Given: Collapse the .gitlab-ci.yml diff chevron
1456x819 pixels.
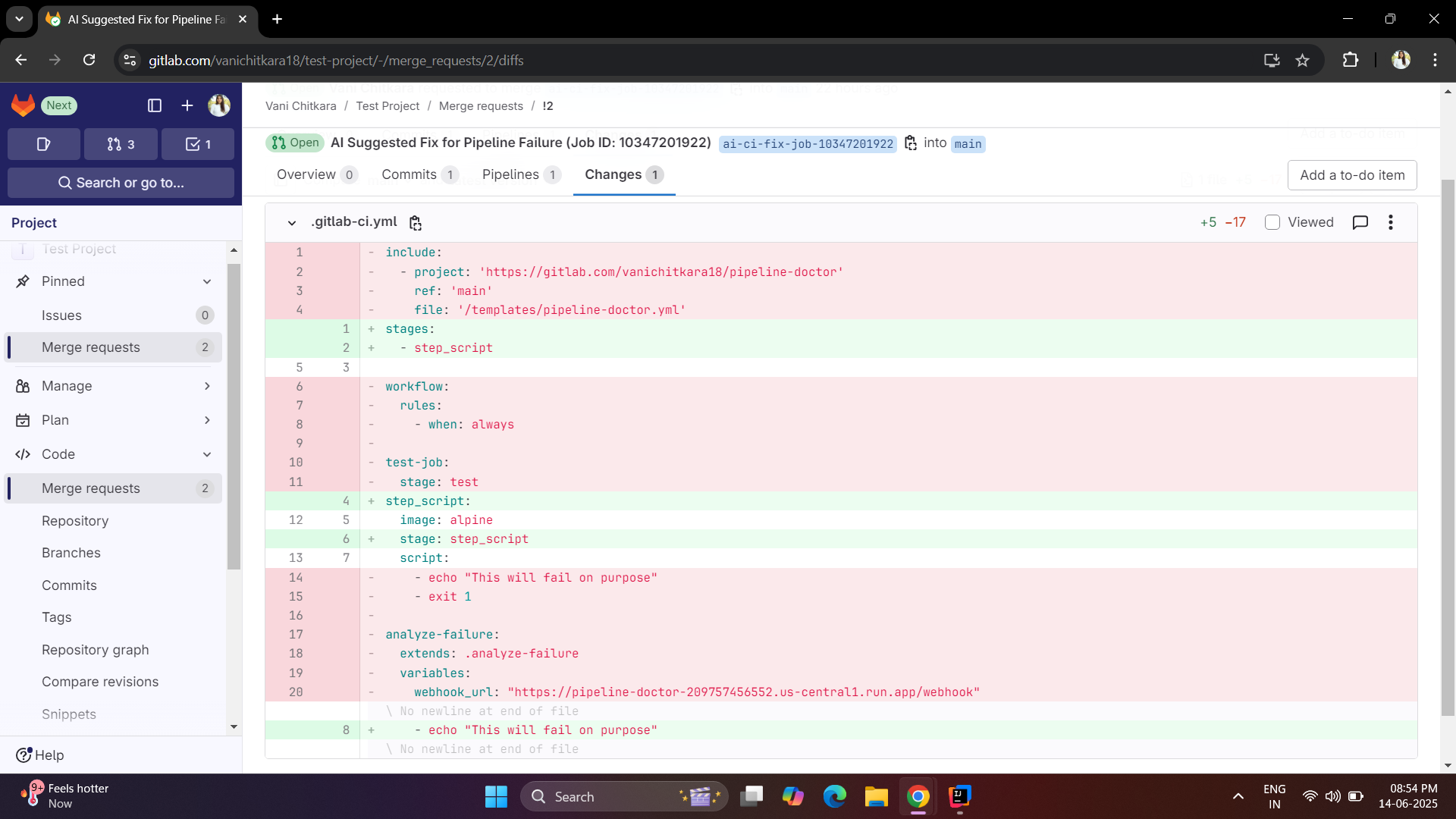Looking at the screenshot, I should (x=292, y=223).
